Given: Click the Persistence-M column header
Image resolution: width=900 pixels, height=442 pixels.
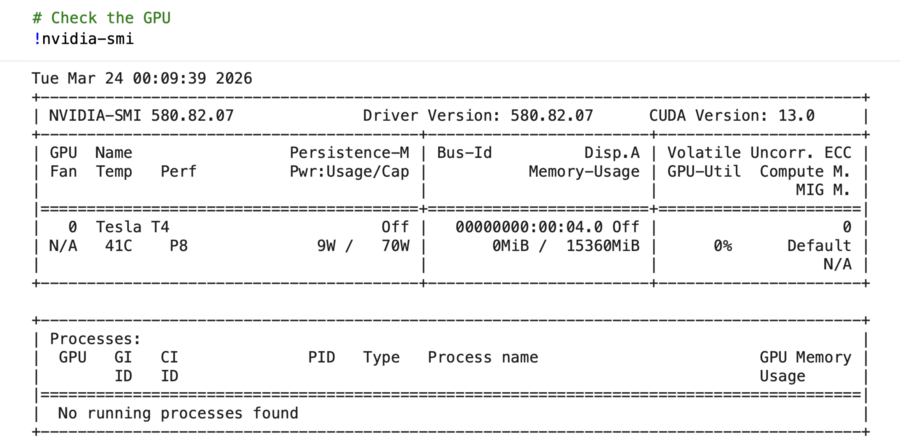Looking at the screenshot, I should 350,153.
